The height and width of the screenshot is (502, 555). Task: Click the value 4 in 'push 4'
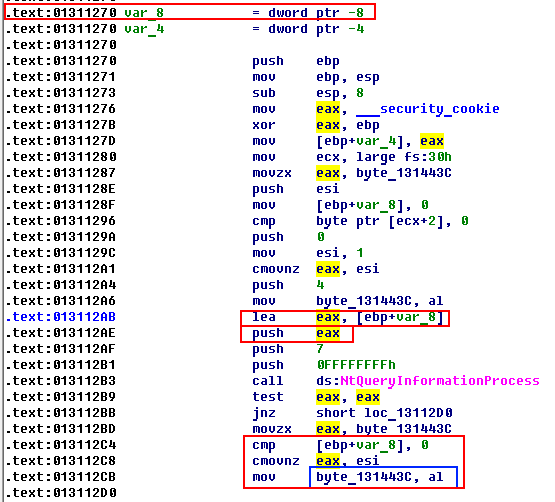click(320, 285)
